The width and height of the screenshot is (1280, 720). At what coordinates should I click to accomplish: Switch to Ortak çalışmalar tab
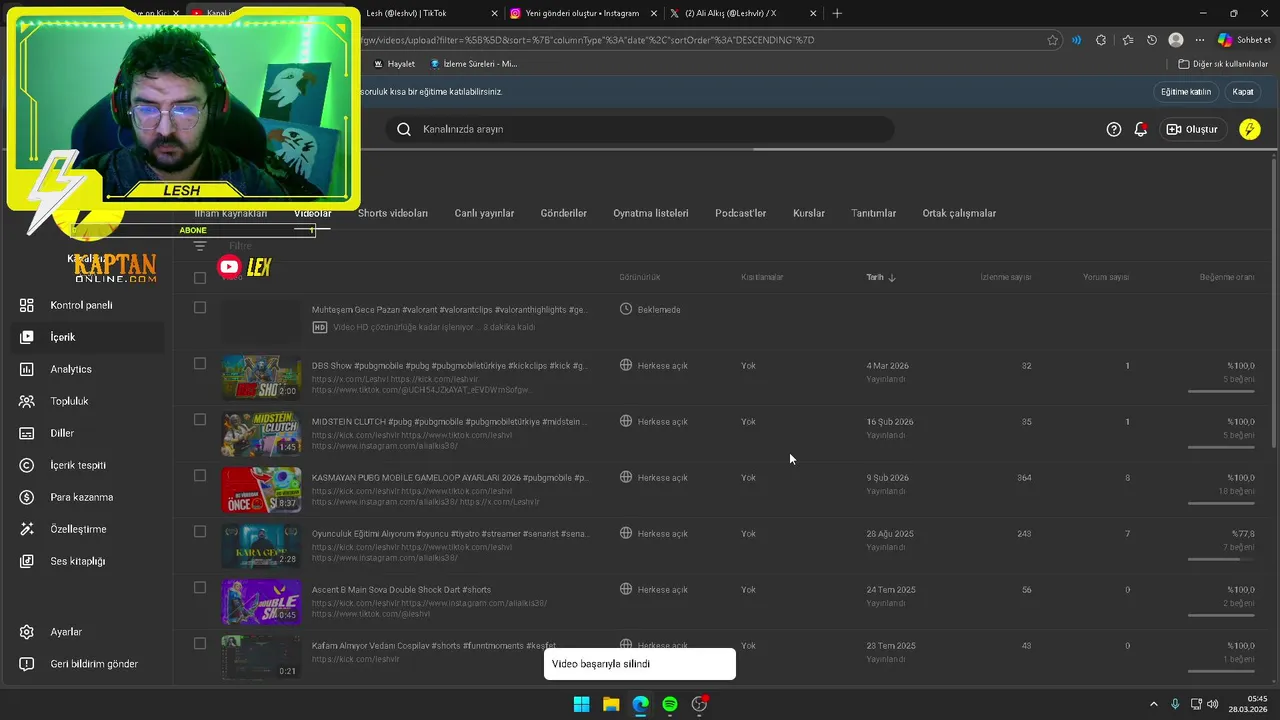[x=959, y=213]
